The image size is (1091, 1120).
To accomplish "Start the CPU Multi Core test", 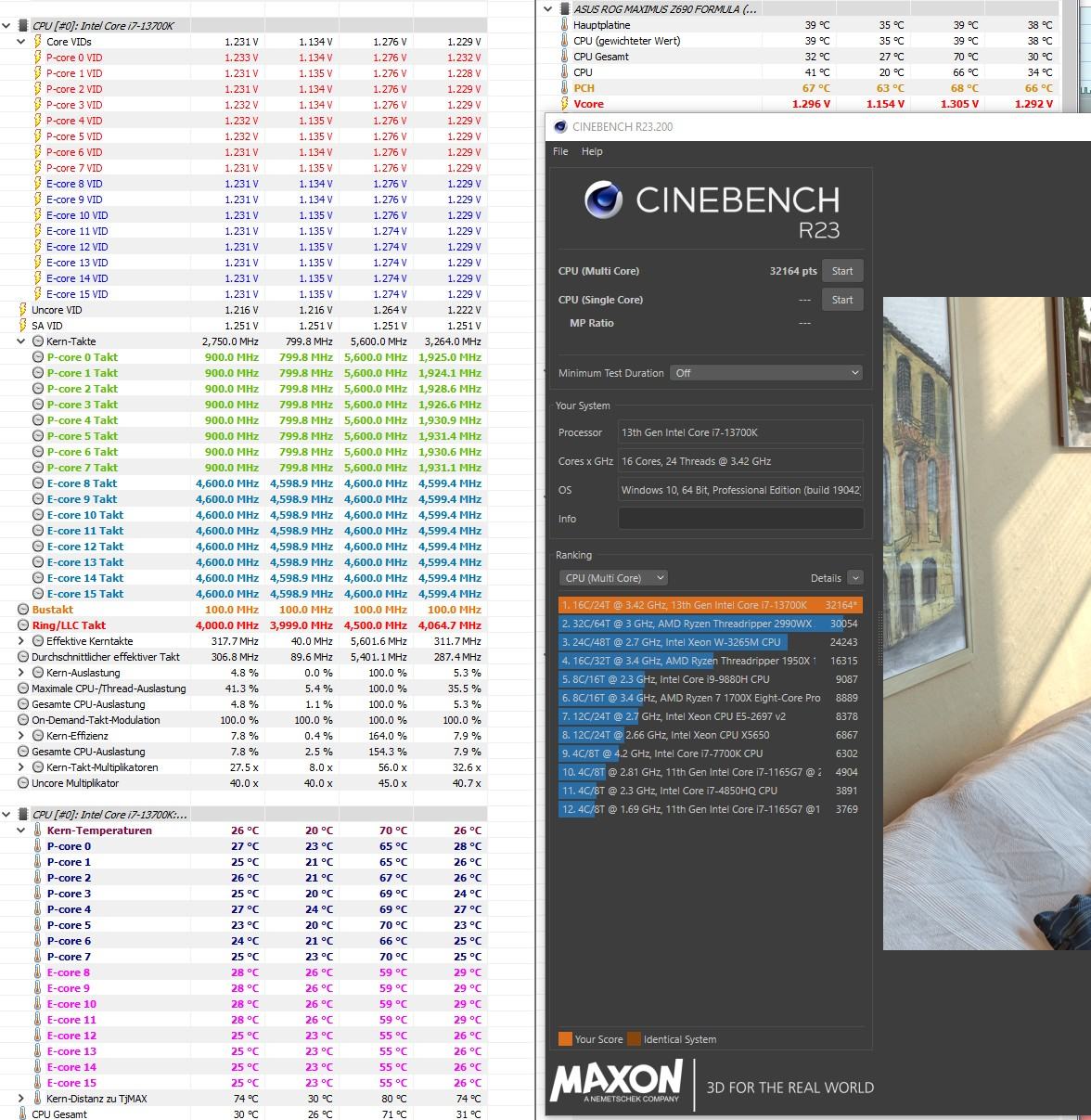I will pyautogui.click(x=842, y=271).
